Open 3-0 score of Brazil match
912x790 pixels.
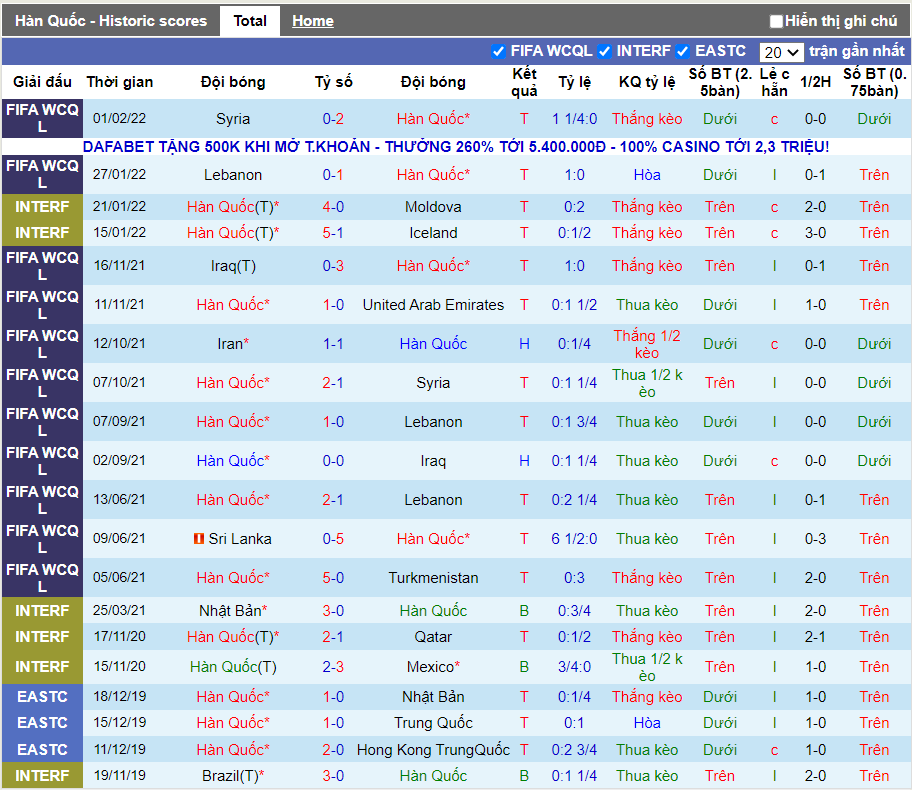click(333, 776)
